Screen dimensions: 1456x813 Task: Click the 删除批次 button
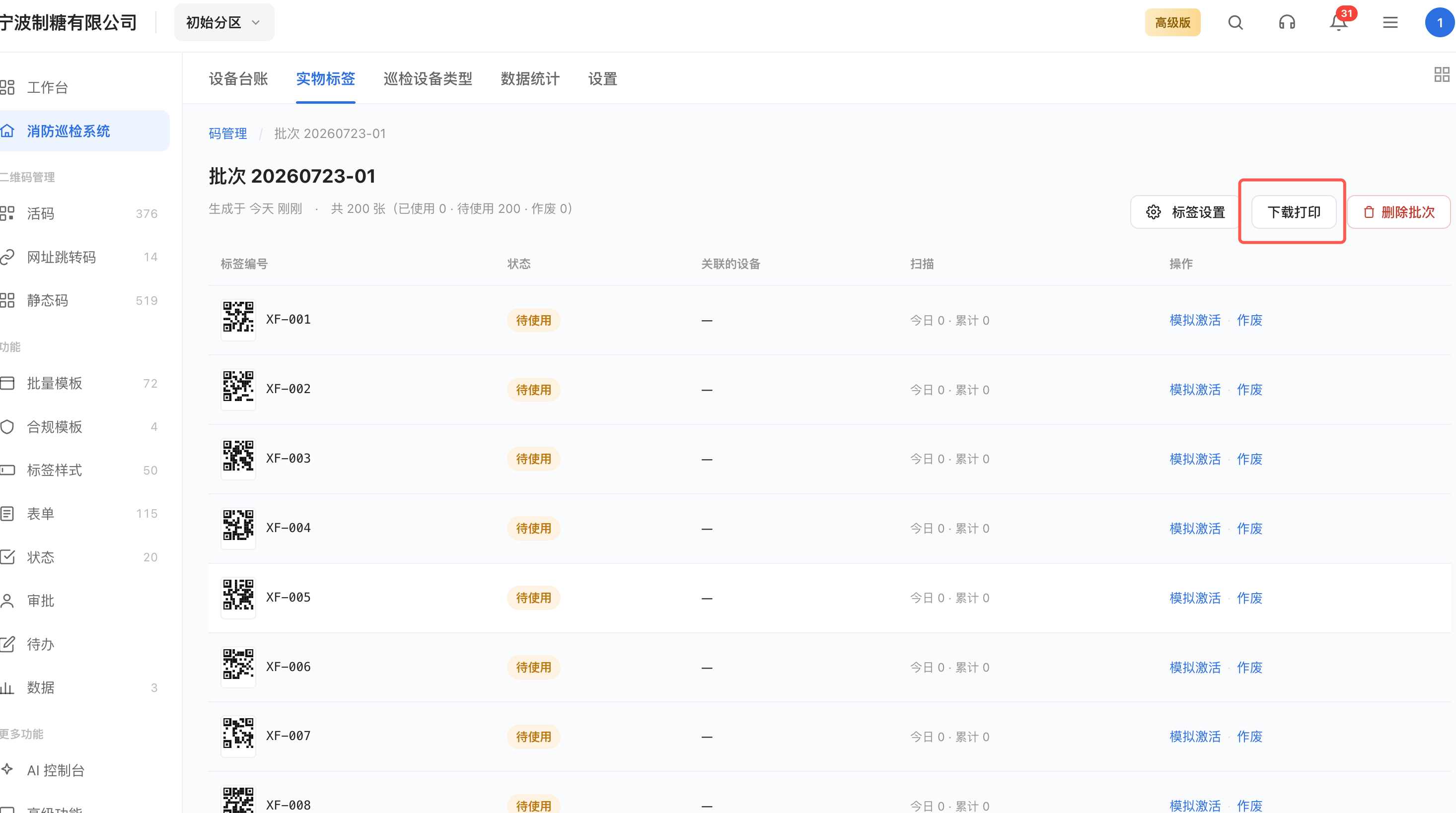tap(1399, 212)
